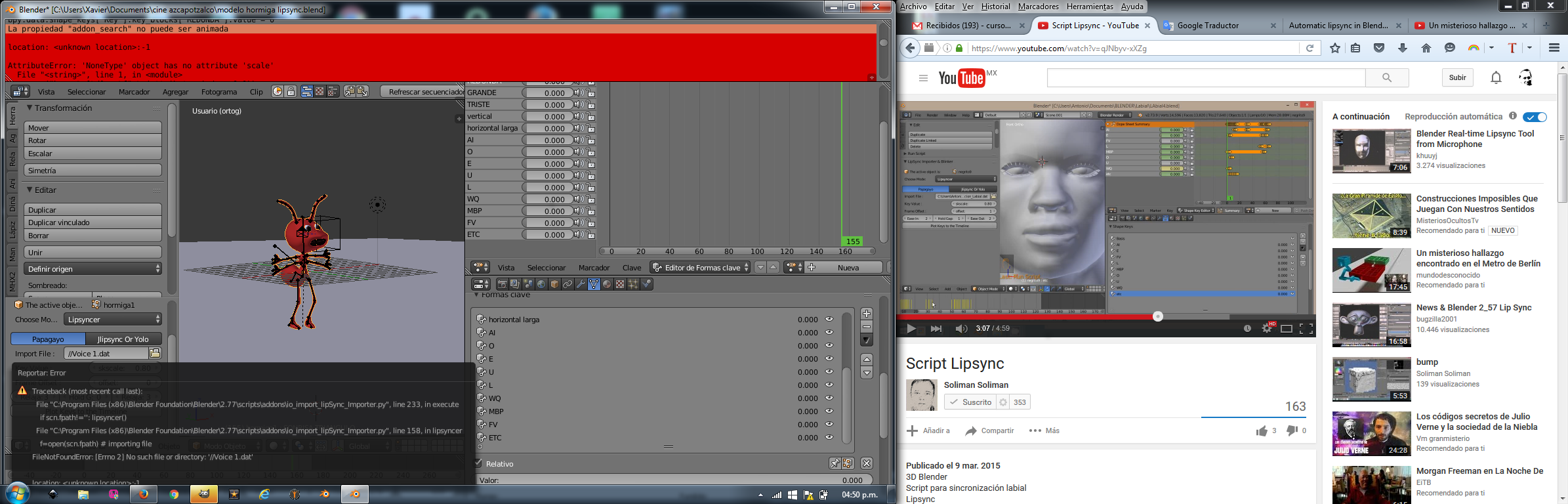This screenshot has width=1568, height=504.
Task: Collapse the Transformación panel
Action: point(30,108)
